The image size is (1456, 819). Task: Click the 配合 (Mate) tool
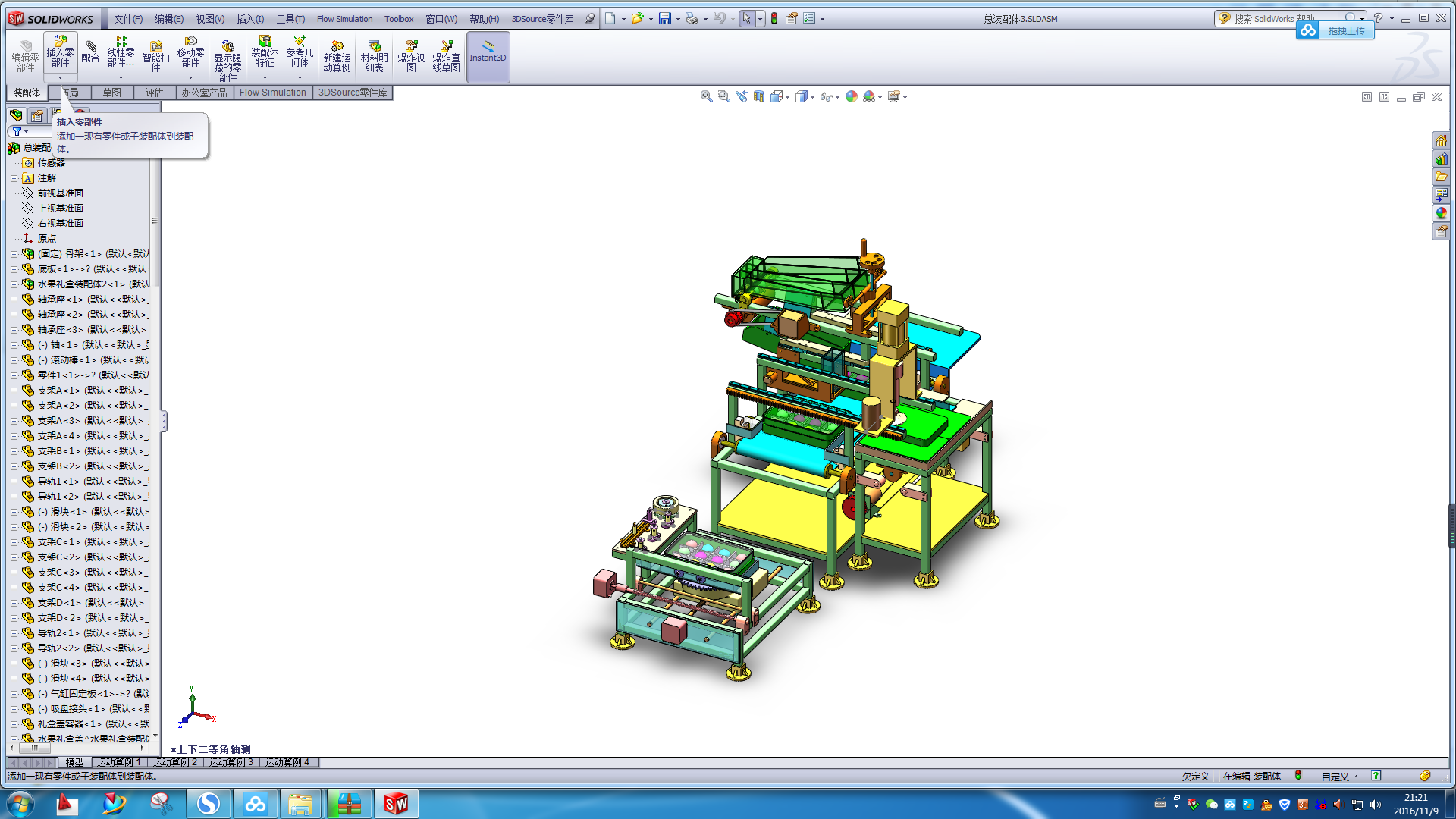(x=90, y=52)
